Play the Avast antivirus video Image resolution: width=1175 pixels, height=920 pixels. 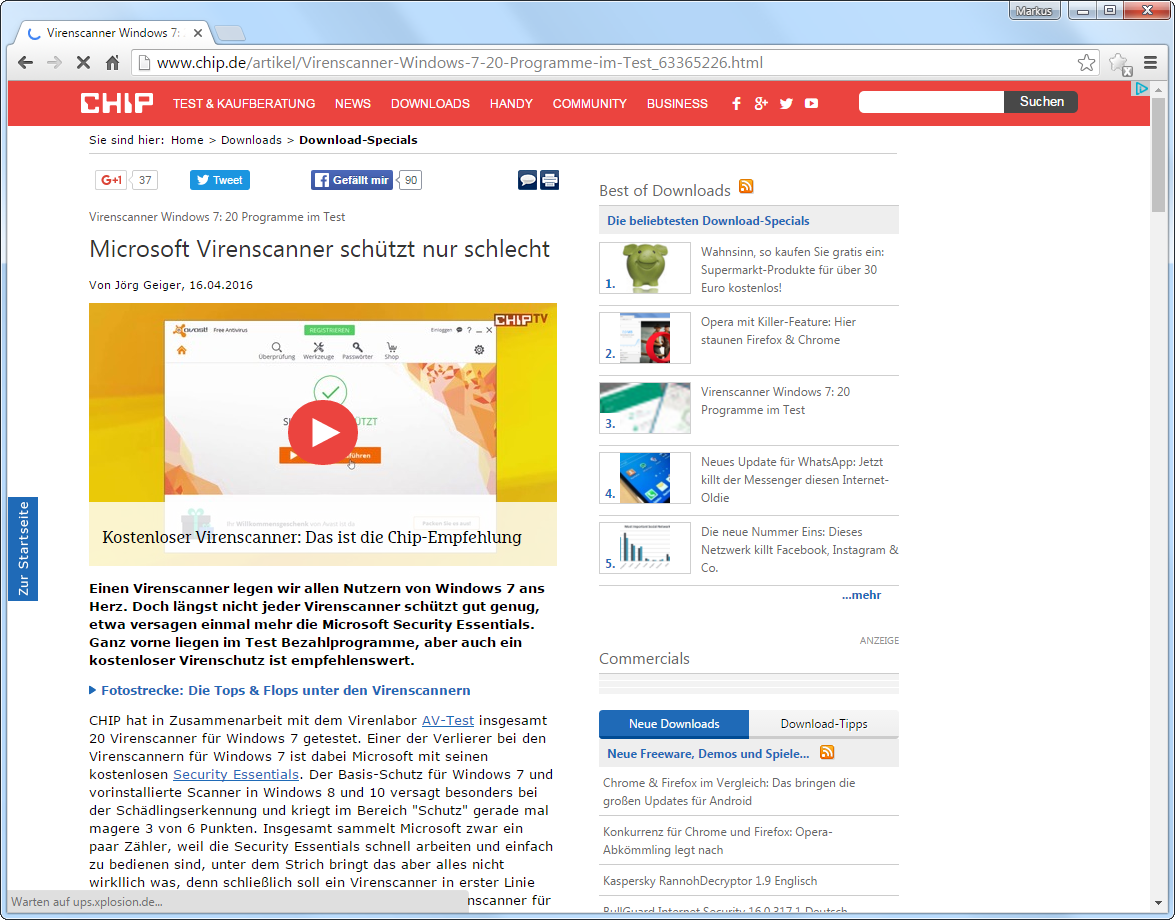[x=322, y=433]
